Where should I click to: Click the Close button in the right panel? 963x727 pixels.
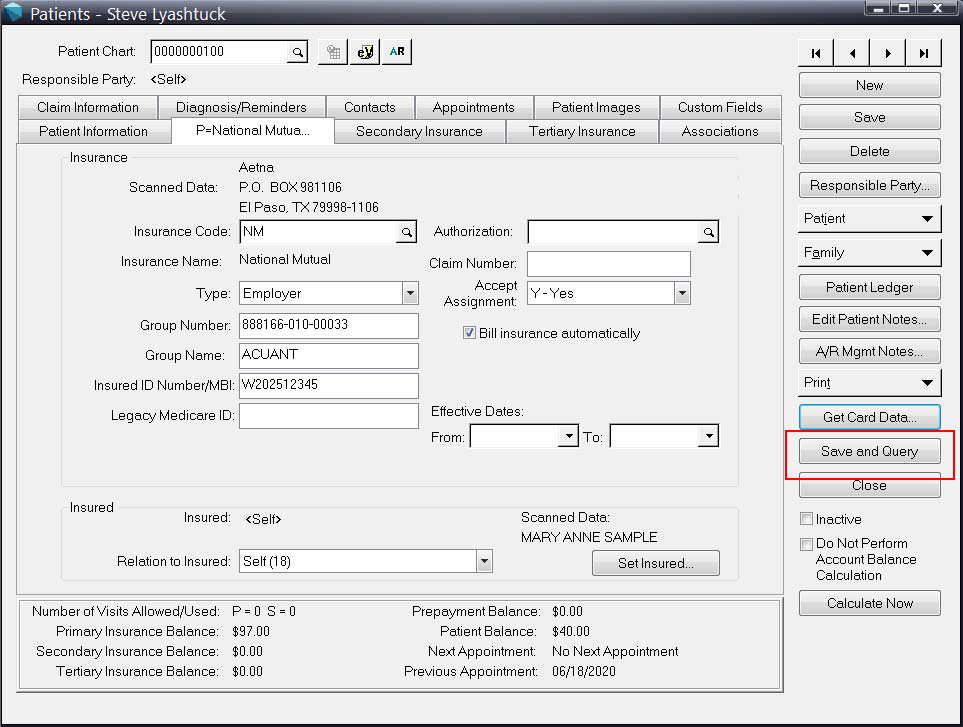[x=869, y=485]
